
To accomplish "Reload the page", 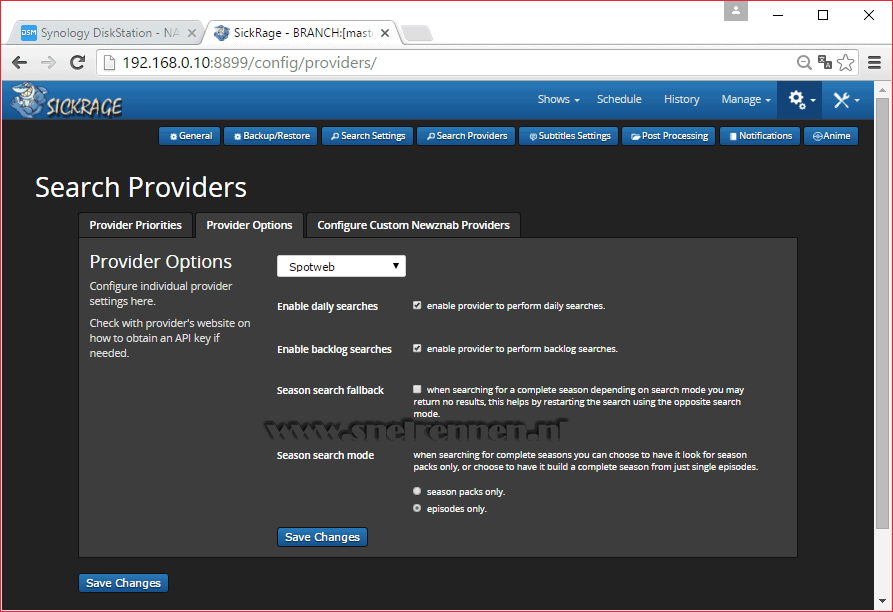I will pyautogui.click(x=77, y=63).
